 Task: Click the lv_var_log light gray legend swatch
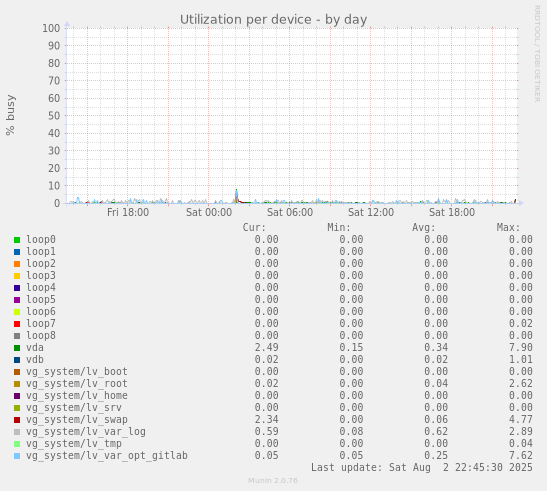[x=17, y=432]
